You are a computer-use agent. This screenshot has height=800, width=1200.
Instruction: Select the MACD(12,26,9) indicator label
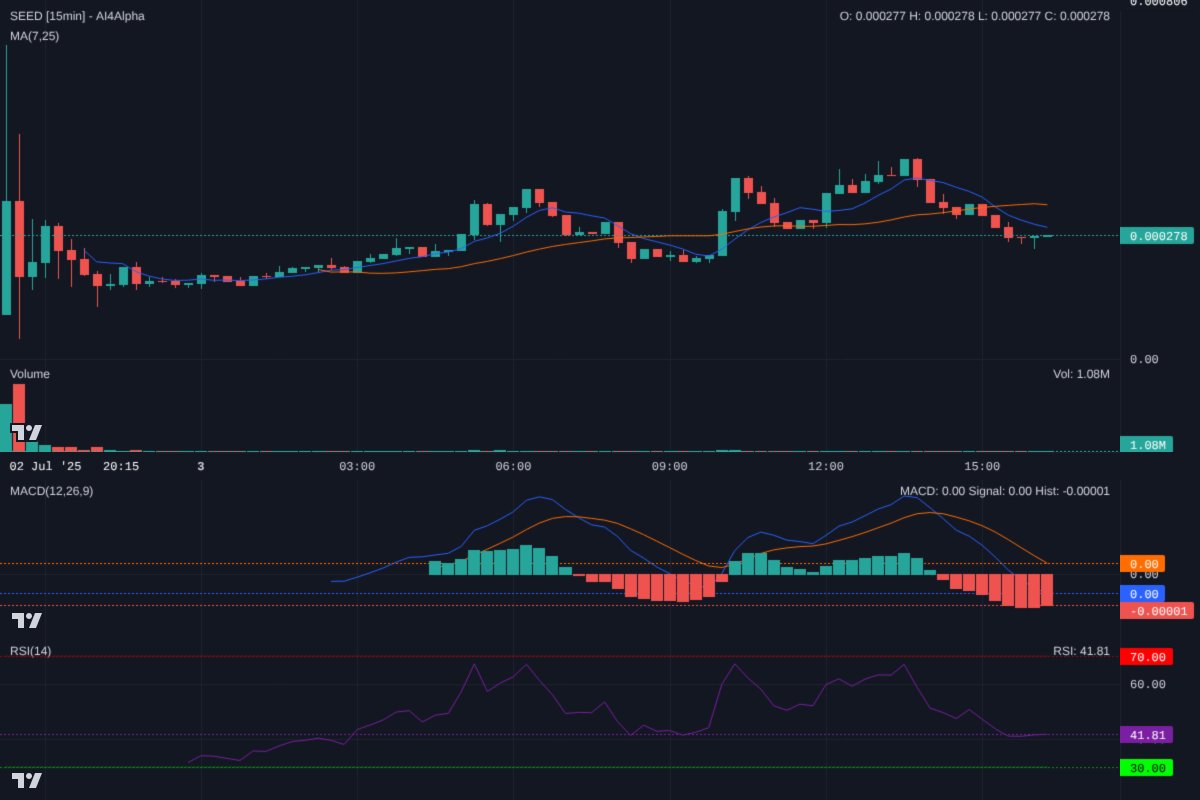pos(51,491)
